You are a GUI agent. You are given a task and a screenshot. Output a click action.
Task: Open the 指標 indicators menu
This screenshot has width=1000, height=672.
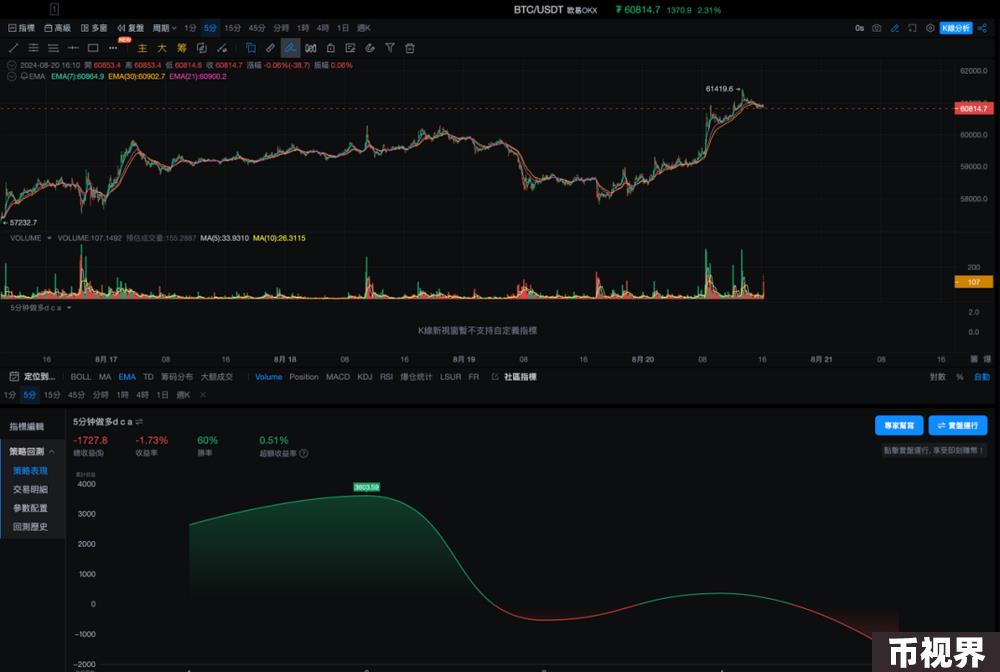(22, 28)
